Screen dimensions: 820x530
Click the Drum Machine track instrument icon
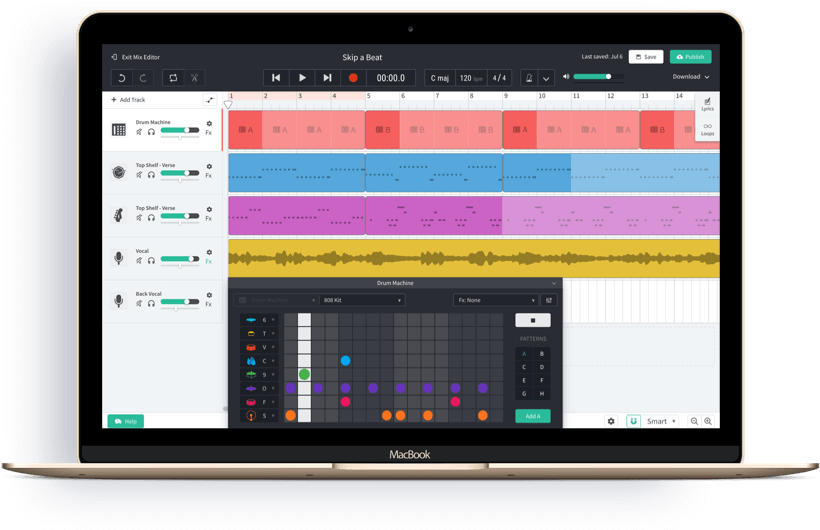click(x=118, y=129)
